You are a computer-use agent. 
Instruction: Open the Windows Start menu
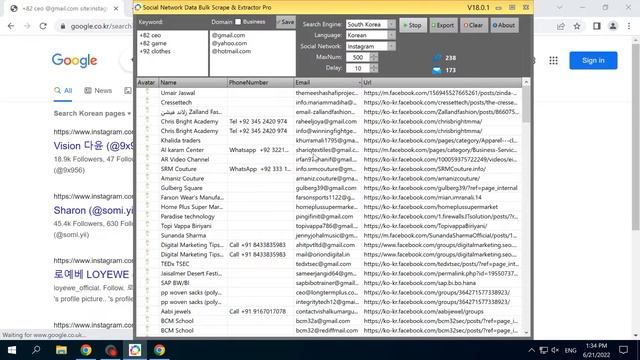pyautogui.click(x=12, y=350)
